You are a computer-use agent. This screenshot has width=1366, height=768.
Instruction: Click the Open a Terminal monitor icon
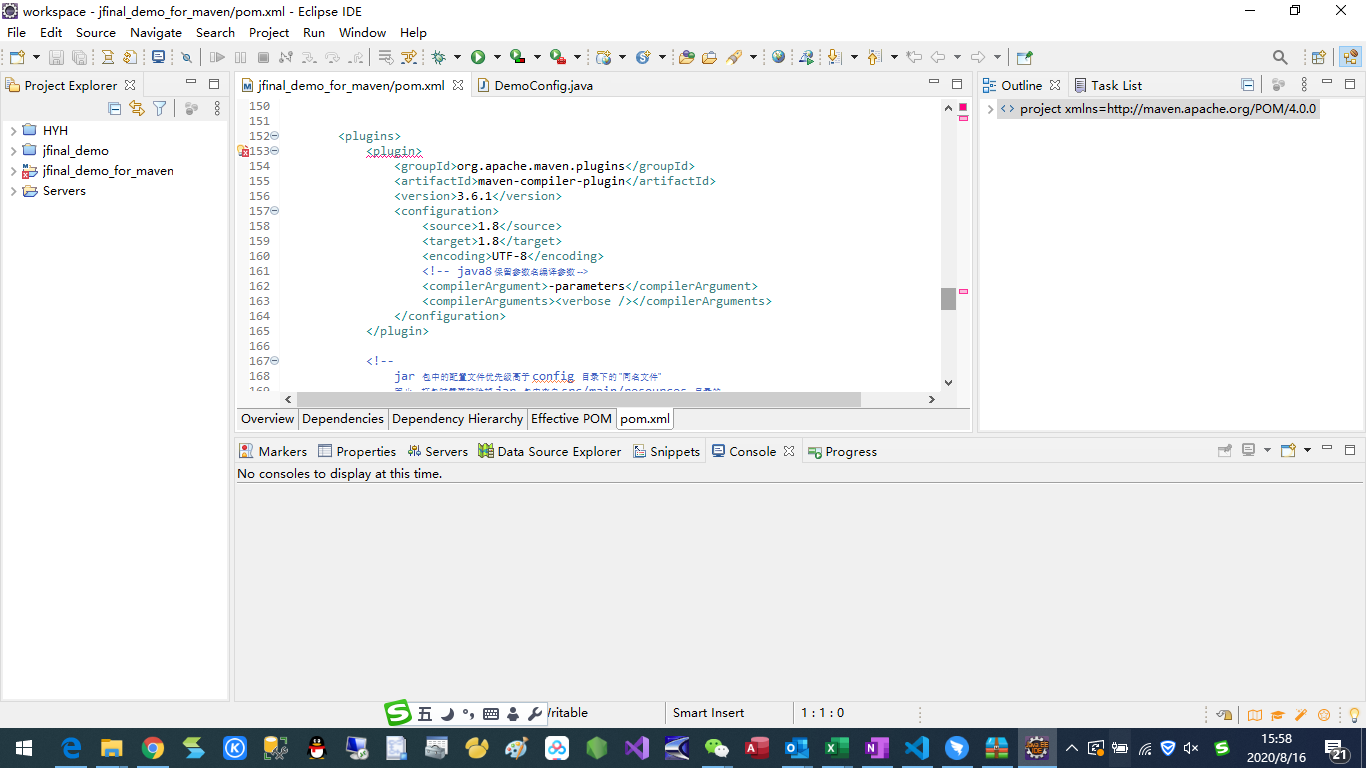158,58
